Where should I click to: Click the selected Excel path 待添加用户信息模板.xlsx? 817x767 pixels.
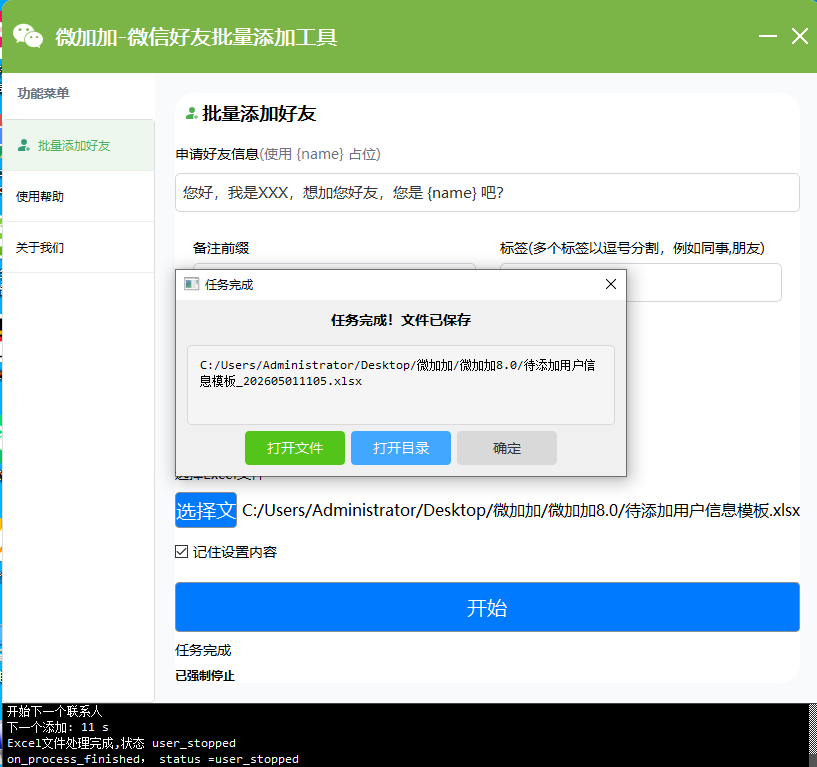[x=521, y=510]
